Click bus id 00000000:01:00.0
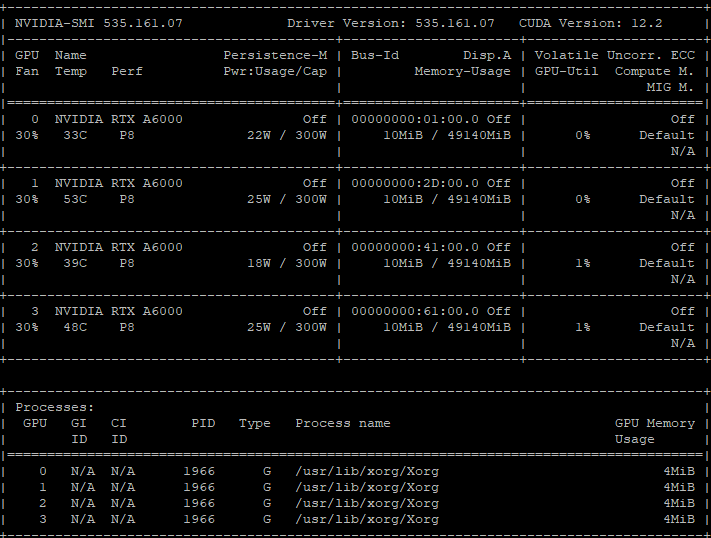Screen dimensions: 711x538 (x=414, y=119)
